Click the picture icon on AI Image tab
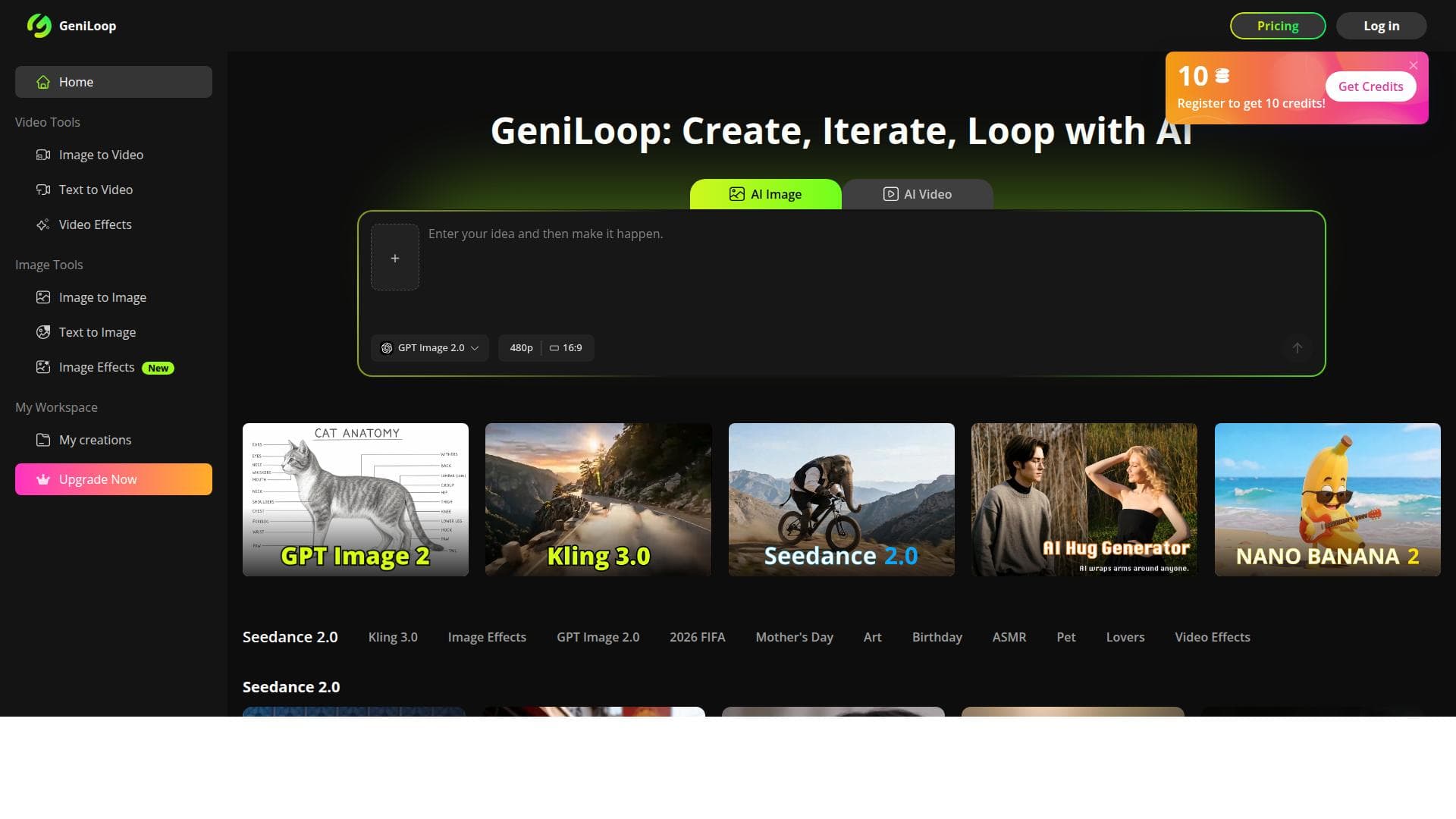Screen dimensions: 1456x819 [x=736, y=194]
